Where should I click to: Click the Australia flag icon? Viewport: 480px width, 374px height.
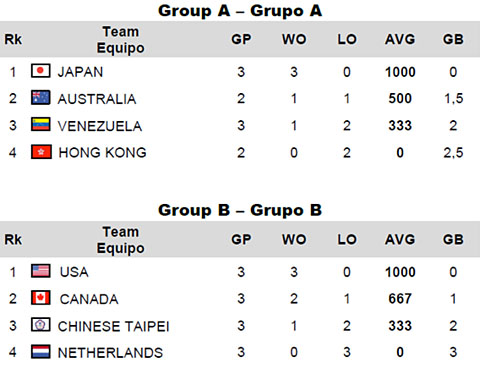point(41,98)
